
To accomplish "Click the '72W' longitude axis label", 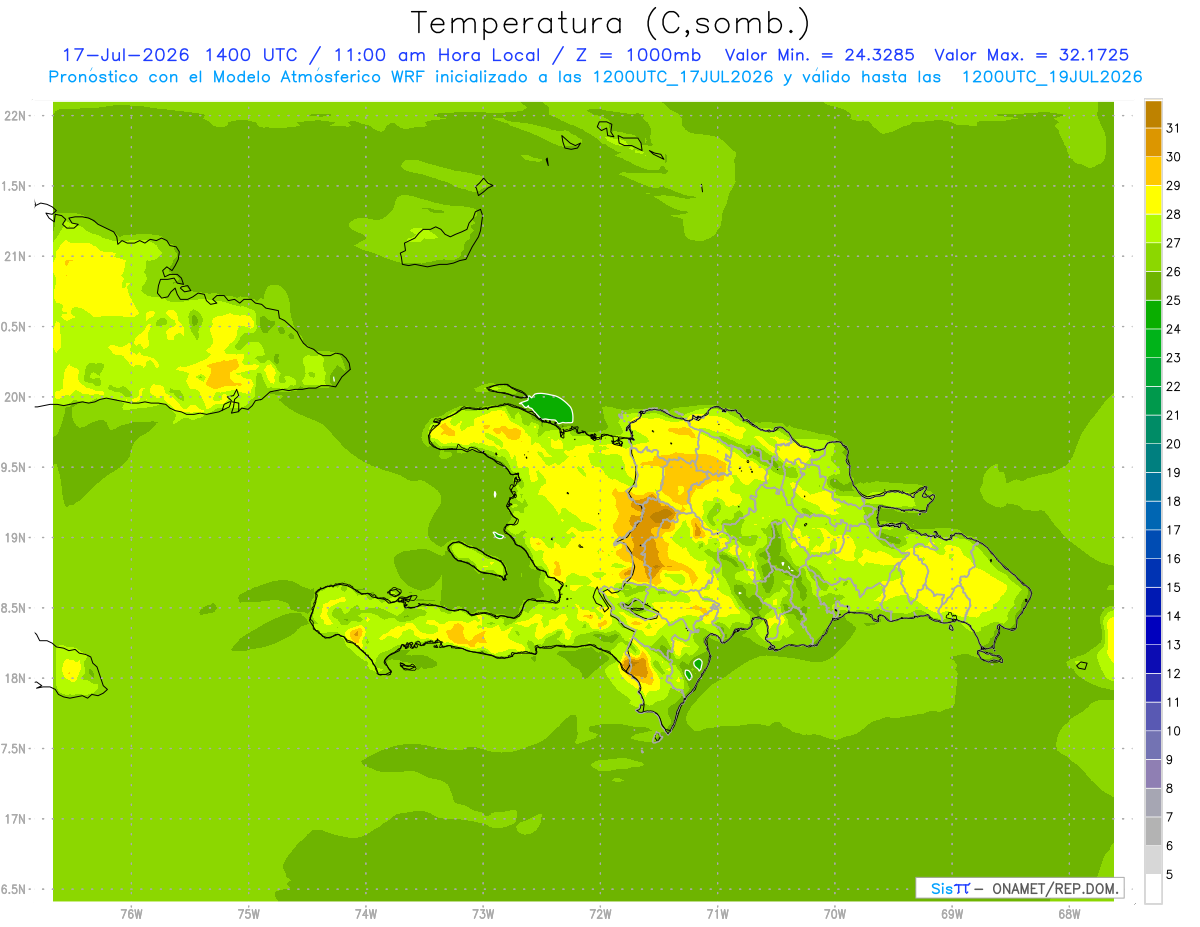I will [x=601, y=914].
